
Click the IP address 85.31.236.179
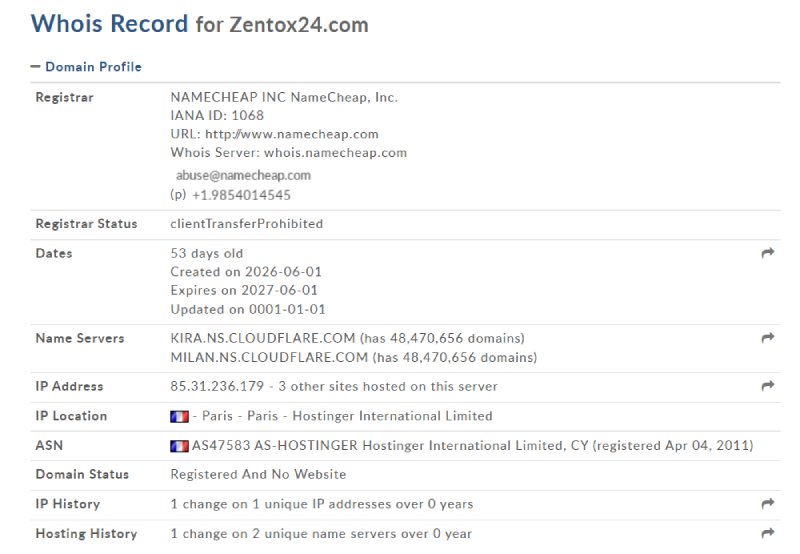pyautogui.click(x=217, y=386)
